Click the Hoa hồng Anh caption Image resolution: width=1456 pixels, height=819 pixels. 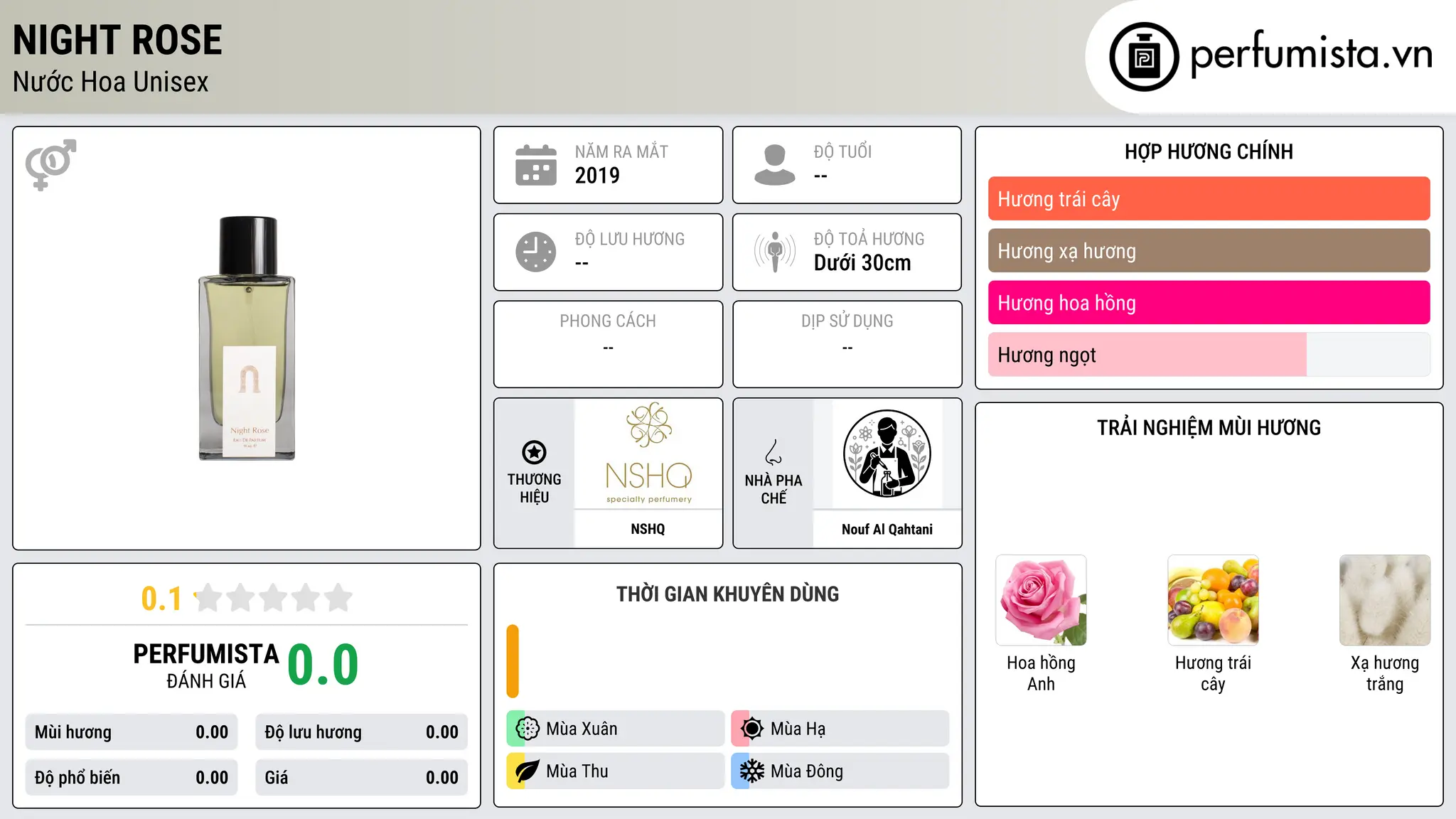click(x=1041, y=673)
